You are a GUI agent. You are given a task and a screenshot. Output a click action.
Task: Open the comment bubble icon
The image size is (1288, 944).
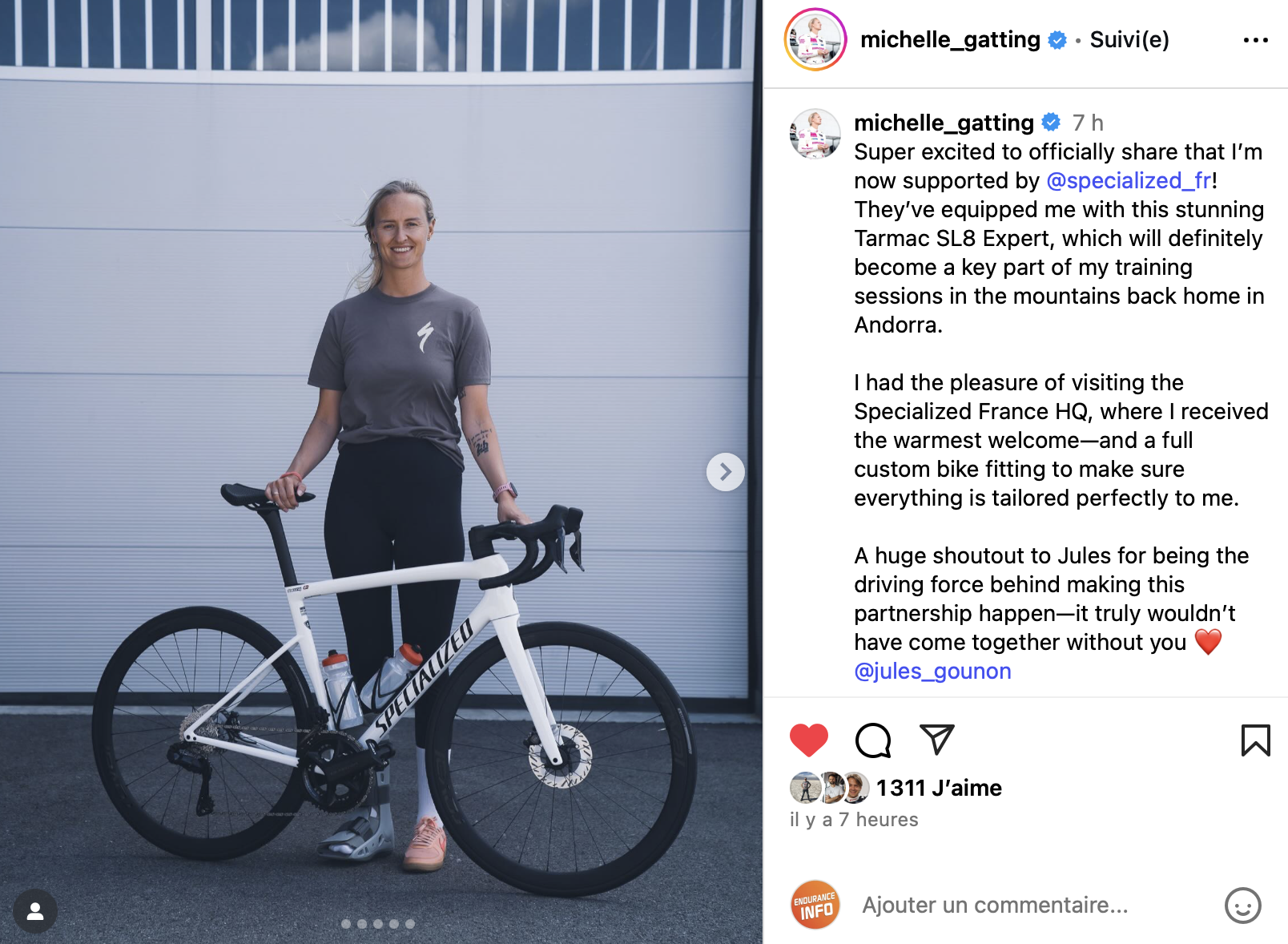pyautogui.click(x=872, y=740)
